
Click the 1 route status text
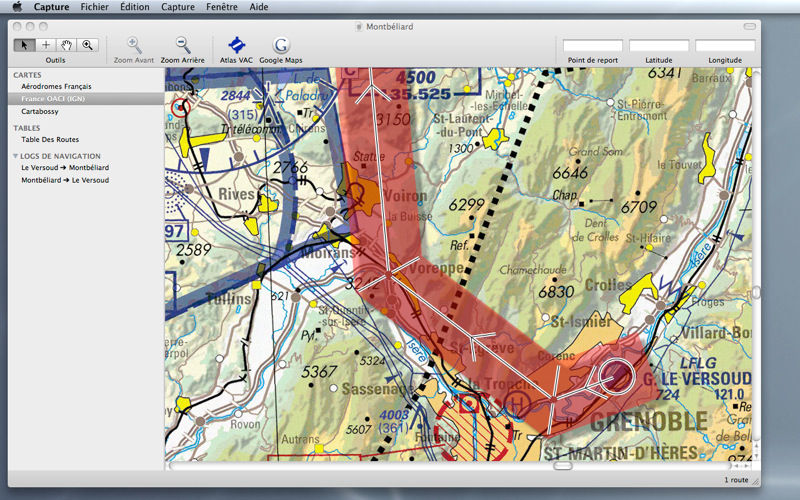click(x=736, y=480)
